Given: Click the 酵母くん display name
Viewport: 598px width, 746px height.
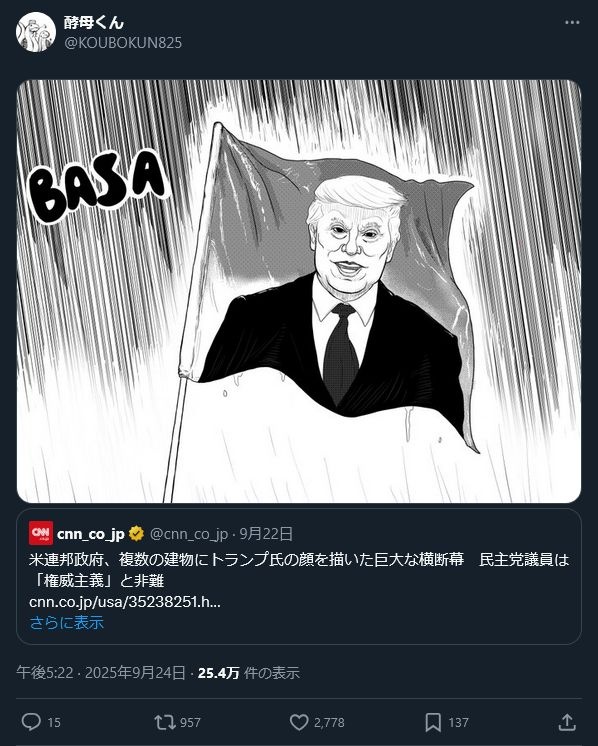Looking at the screenshot, I should coord(94,22).
